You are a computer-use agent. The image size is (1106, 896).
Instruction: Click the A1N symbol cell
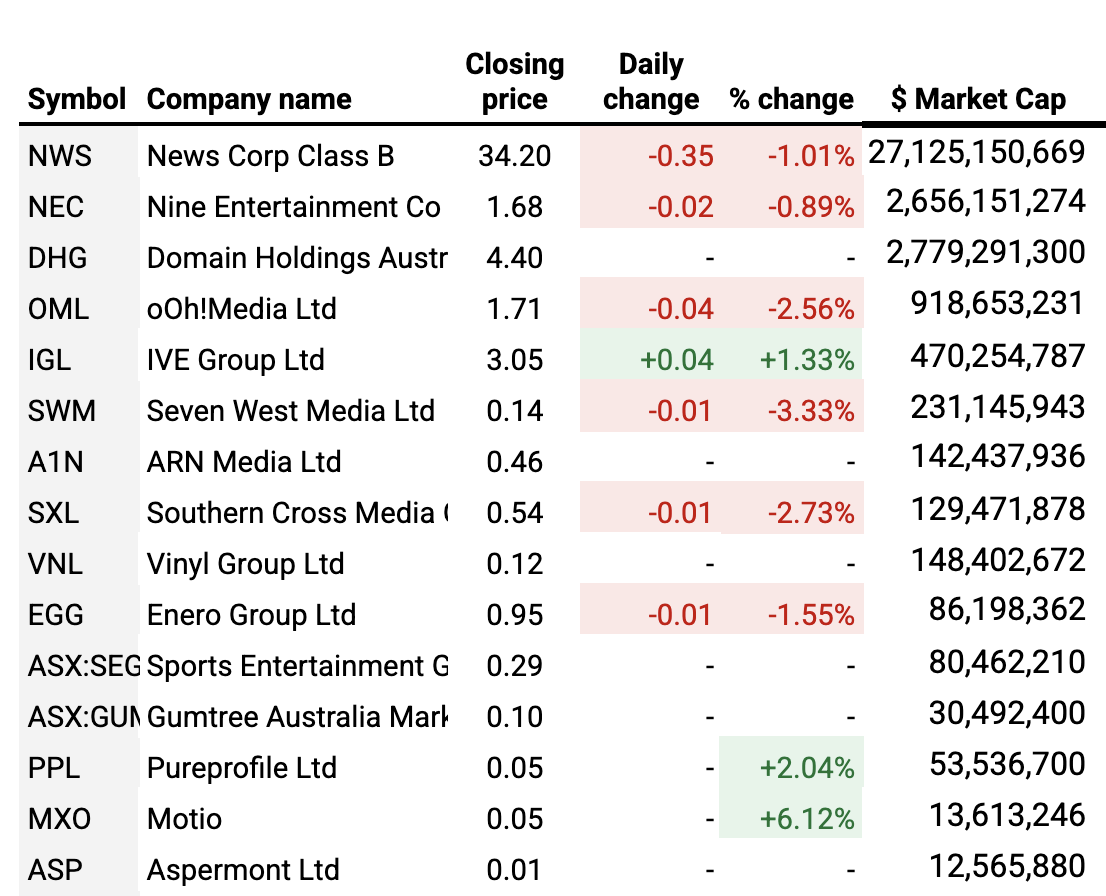(x=59, y=462)
